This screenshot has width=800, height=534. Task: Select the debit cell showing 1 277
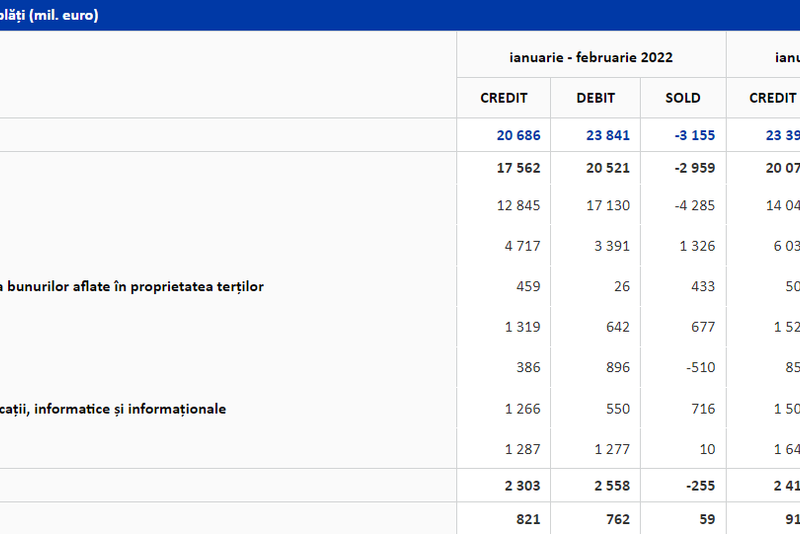click(610, 449)
